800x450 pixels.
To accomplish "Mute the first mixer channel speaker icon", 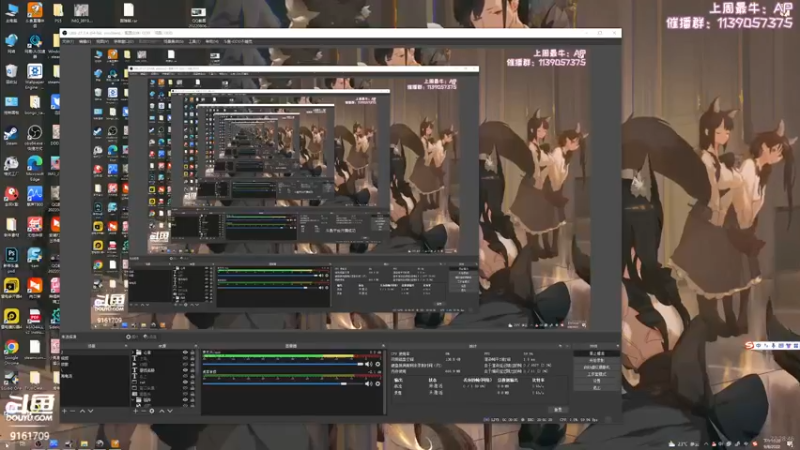I will click(368, 364).
